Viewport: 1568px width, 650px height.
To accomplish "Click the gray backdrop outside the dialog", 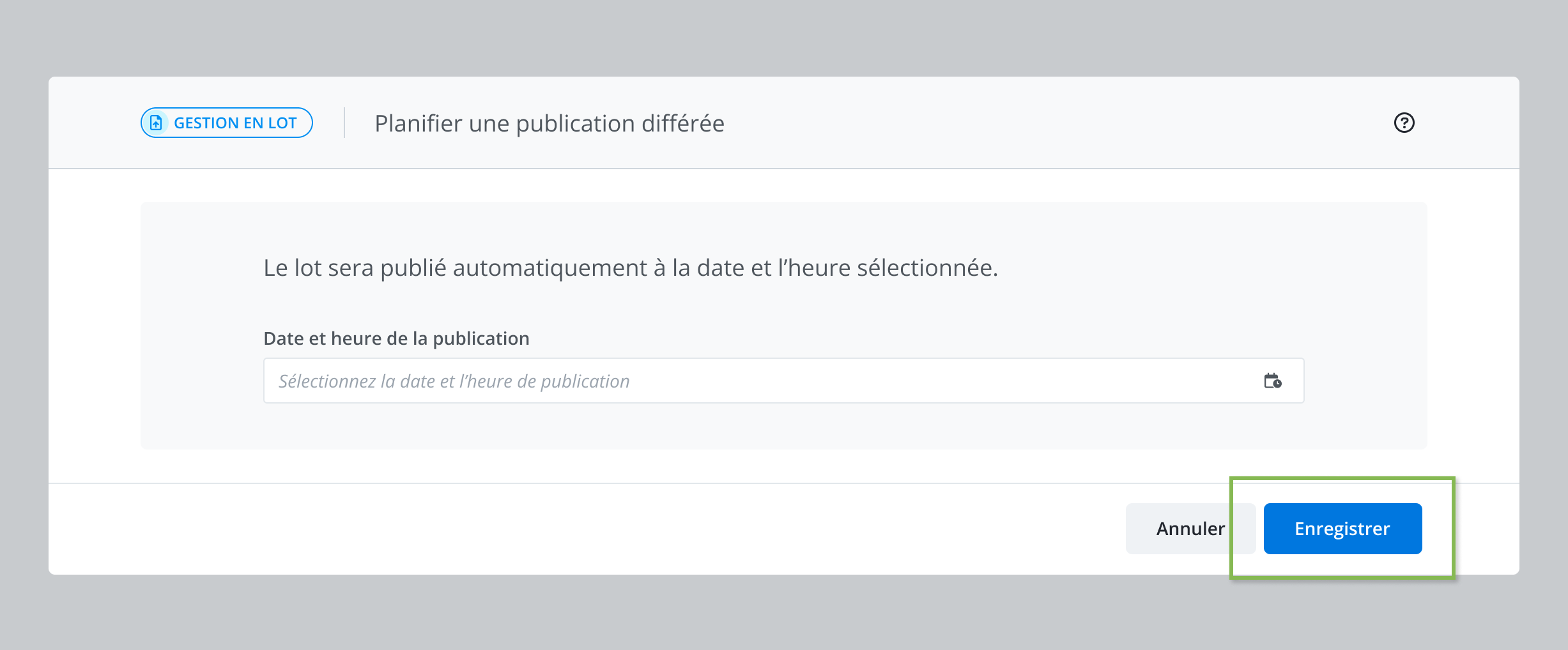I will pos(783,38).
